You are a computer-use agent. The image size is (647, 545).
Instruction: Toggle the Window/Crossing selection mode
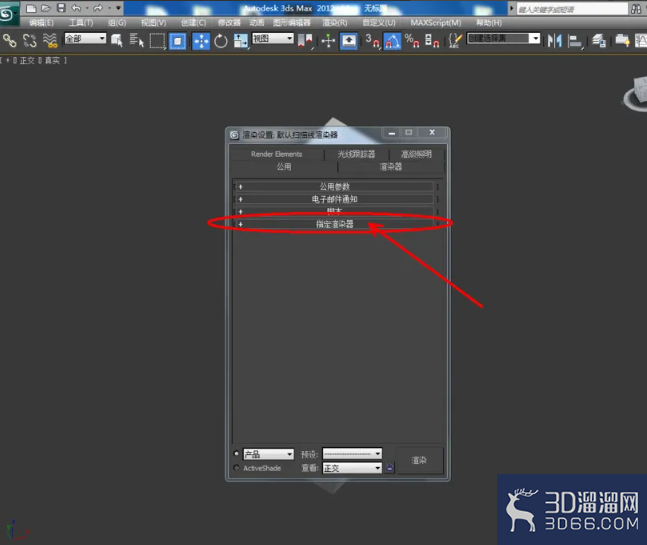pos(177,41)
